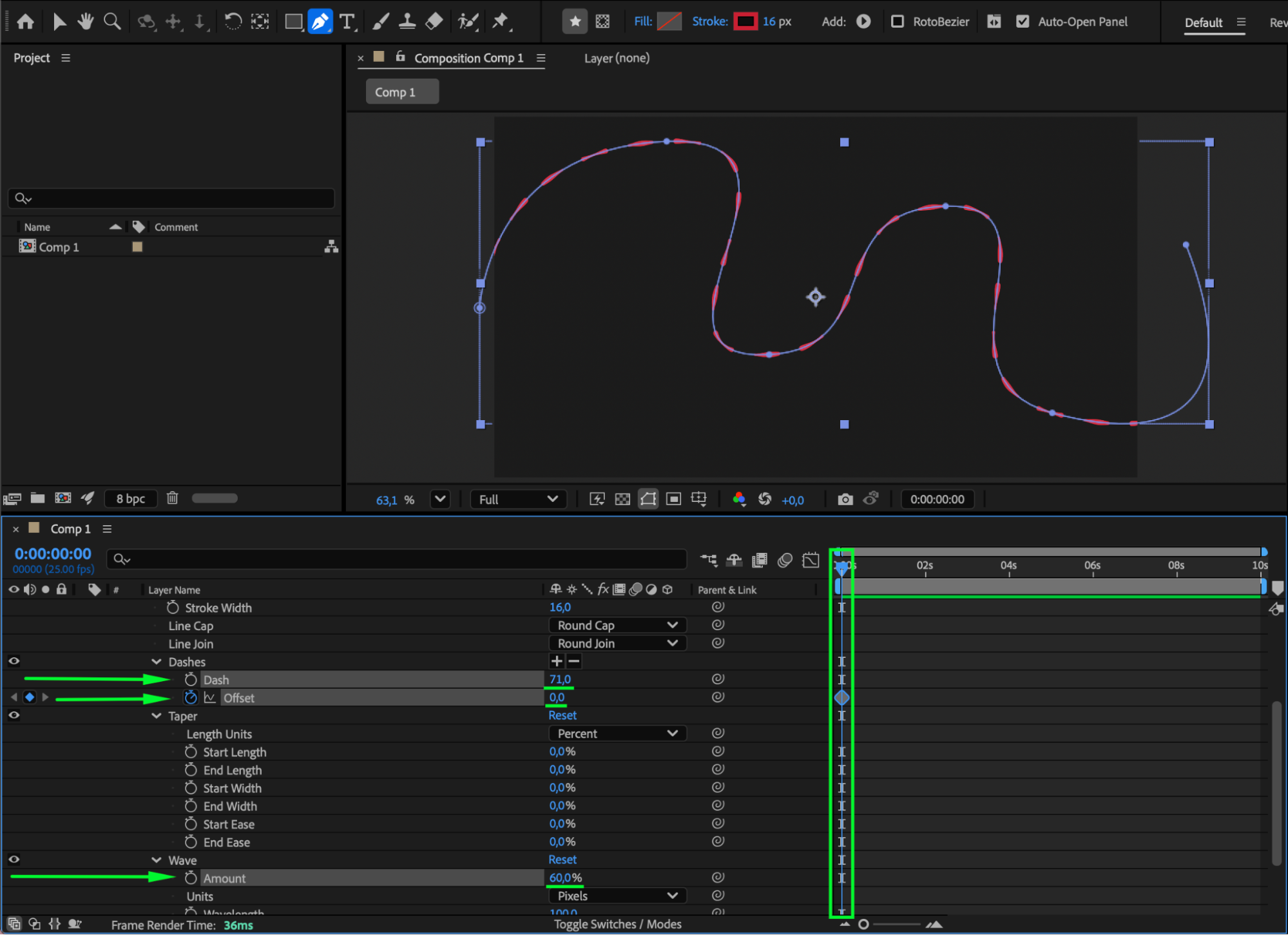Click the timeline zoom slider

(890, 924)
